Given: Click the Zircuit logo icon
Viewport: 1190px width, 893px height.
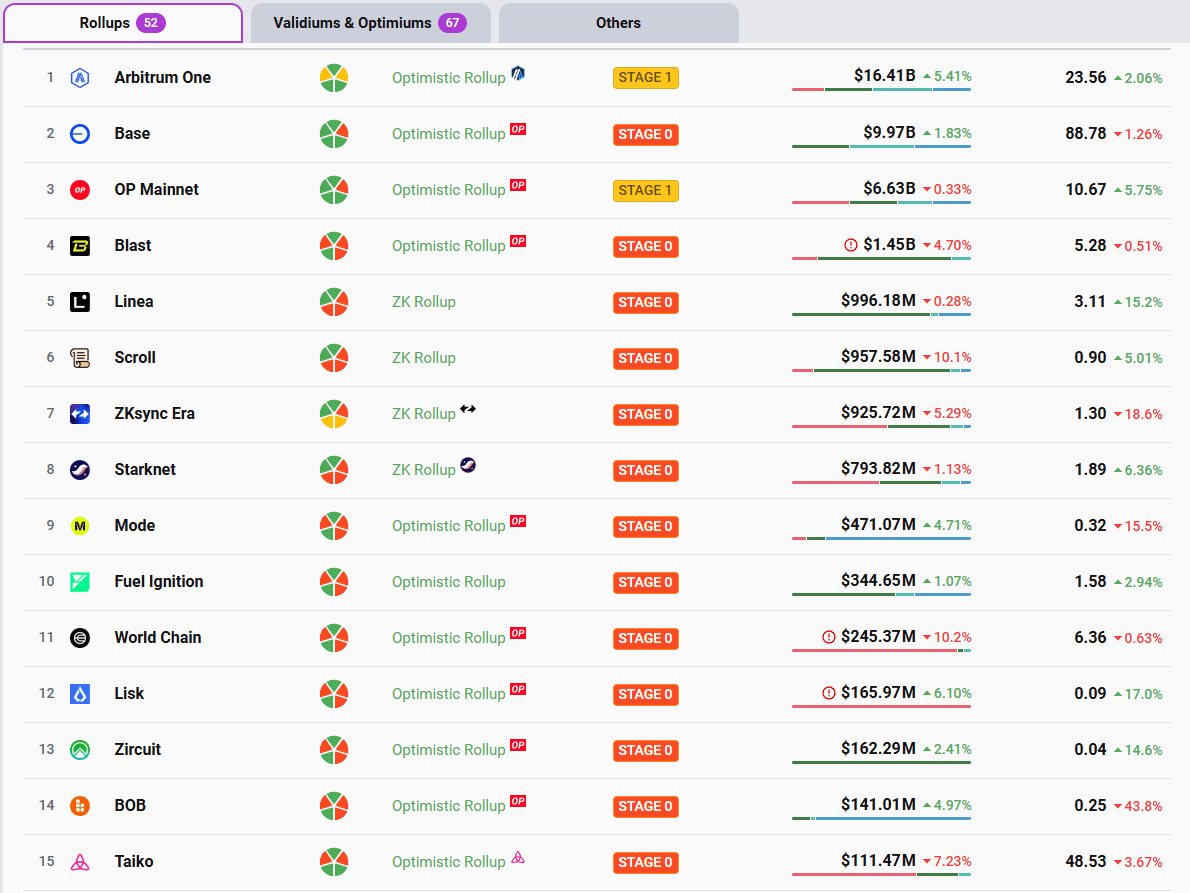Looking at the screenshot, I should pos(80,750).
